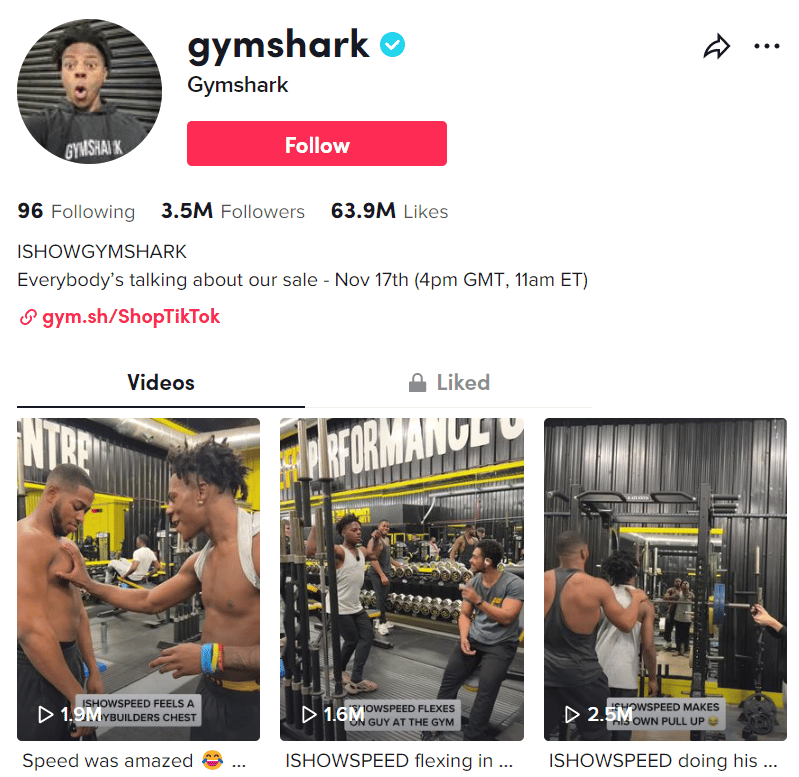Click the play icon showing 2.5M views
Screen dimensions: 799x777
point(572,714)
